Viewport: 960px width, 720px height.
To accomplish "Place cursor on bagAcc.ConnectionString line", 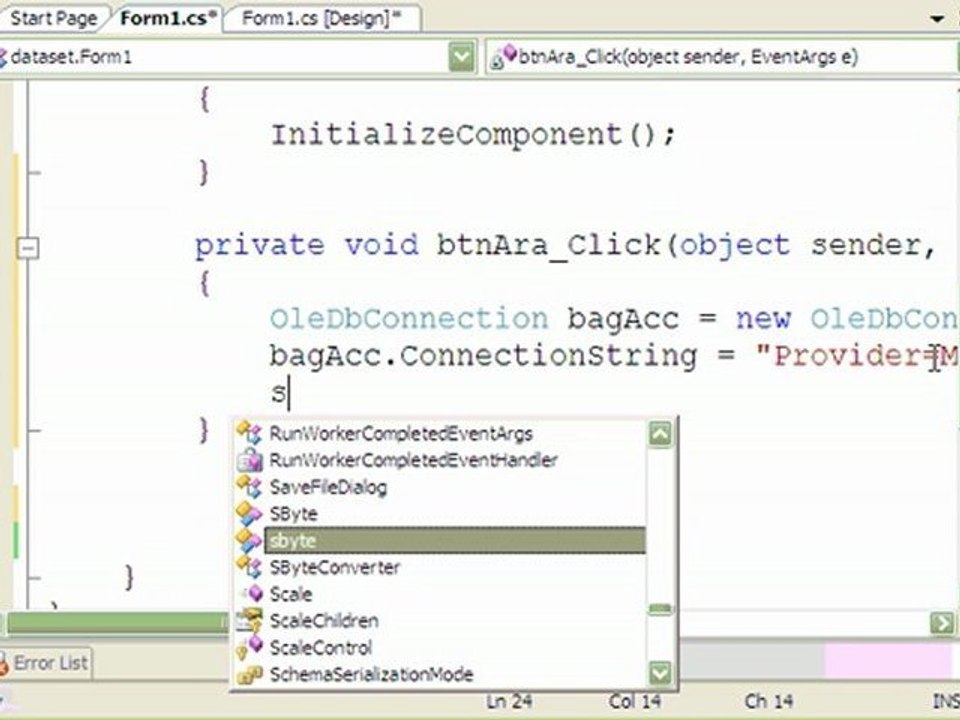I will [612, 356].
